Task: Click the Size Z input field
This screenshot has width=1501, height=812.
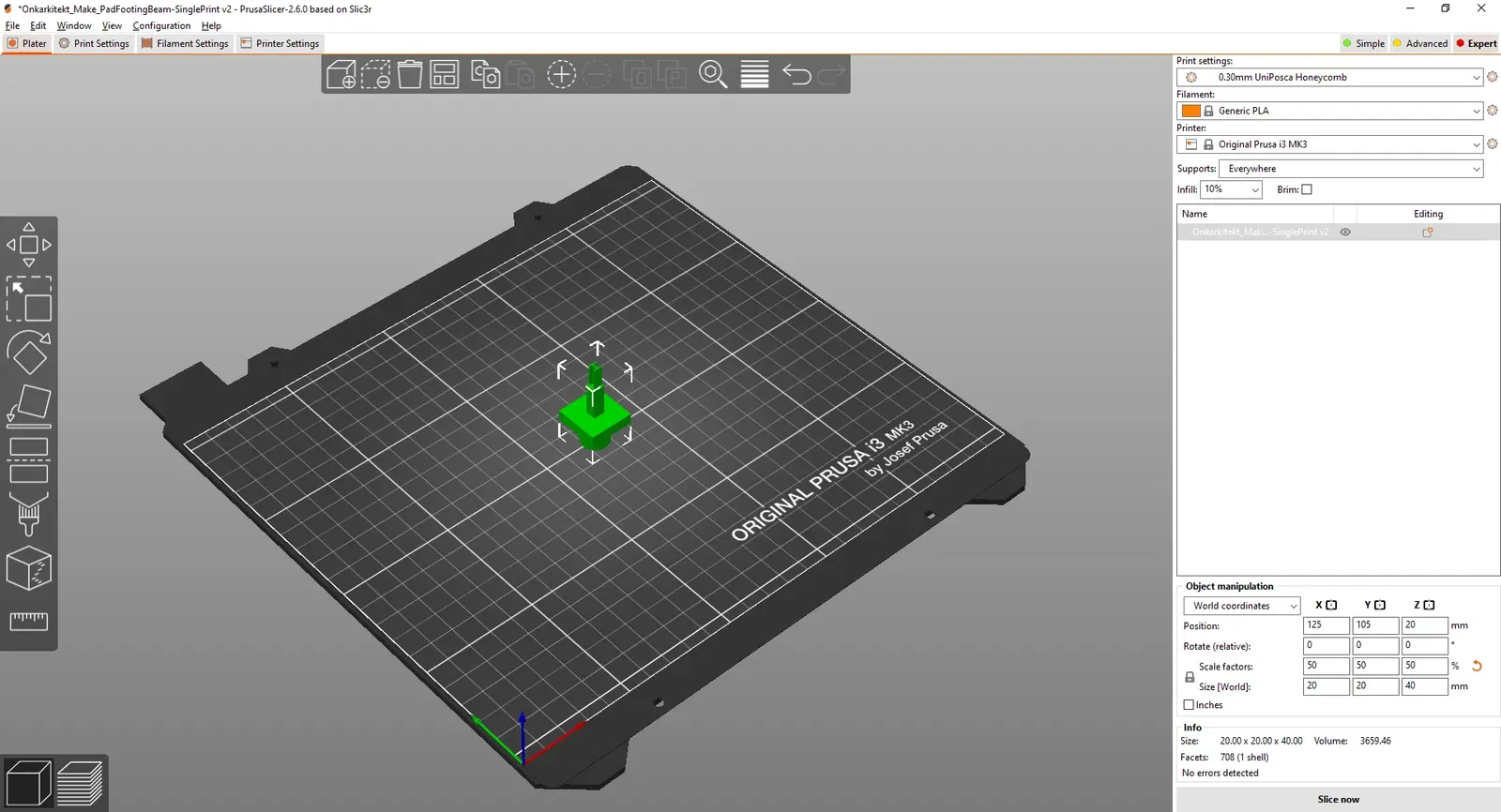Action: pyautogui.click(x=1425, y=686)
